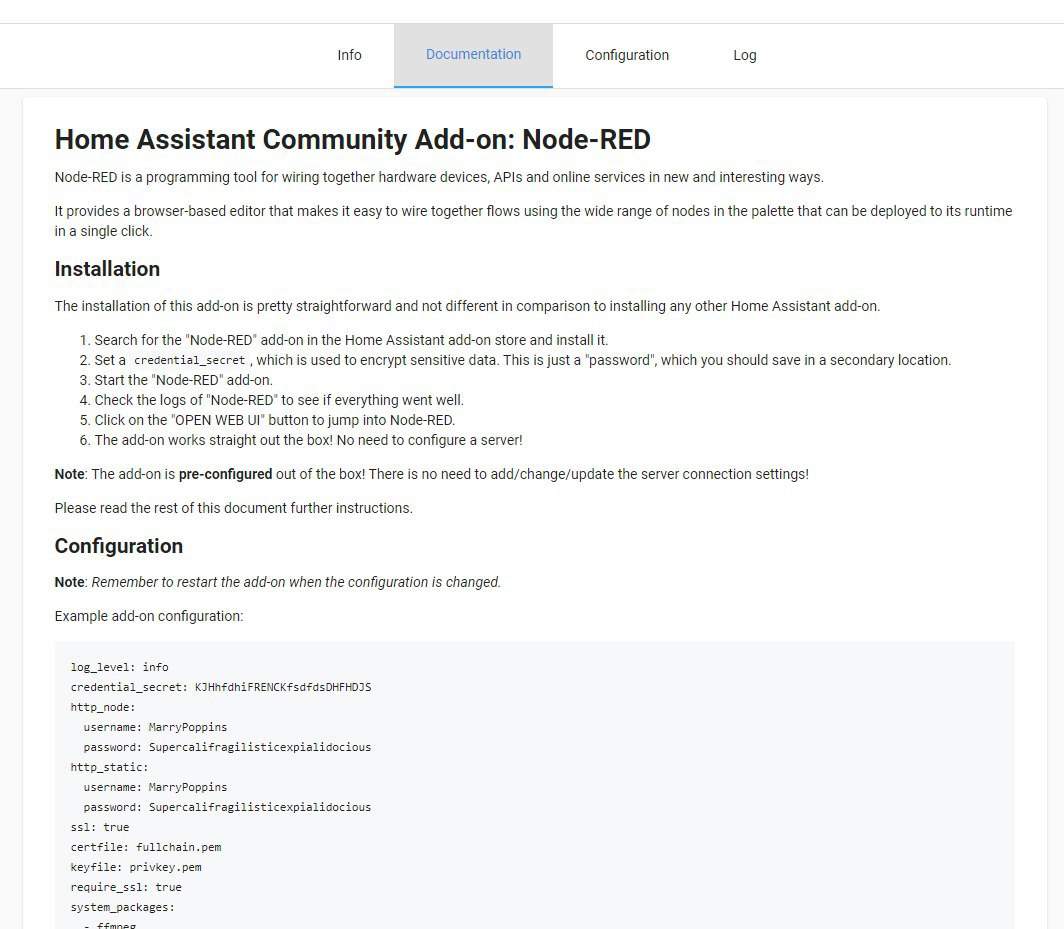Image resolution: width=1064 pixels, height=929 pixels.
Task: Click the inline credential_secret code in step 2
Action: point(189,360)
